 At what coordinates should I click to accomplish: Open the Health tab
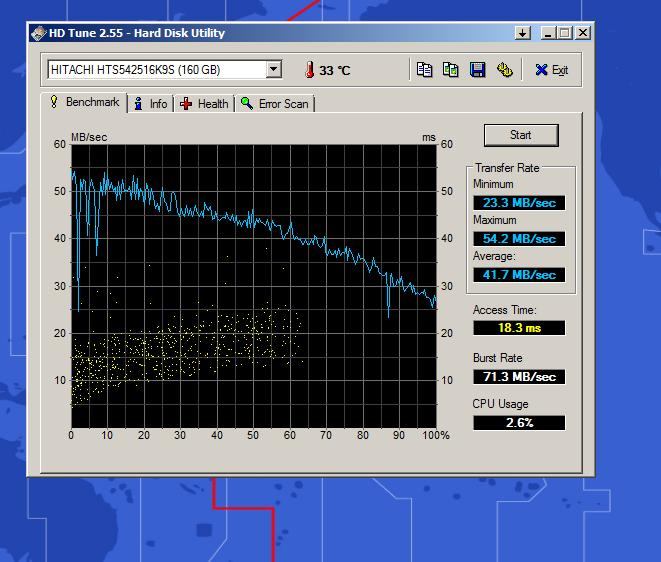click(204, 104)
